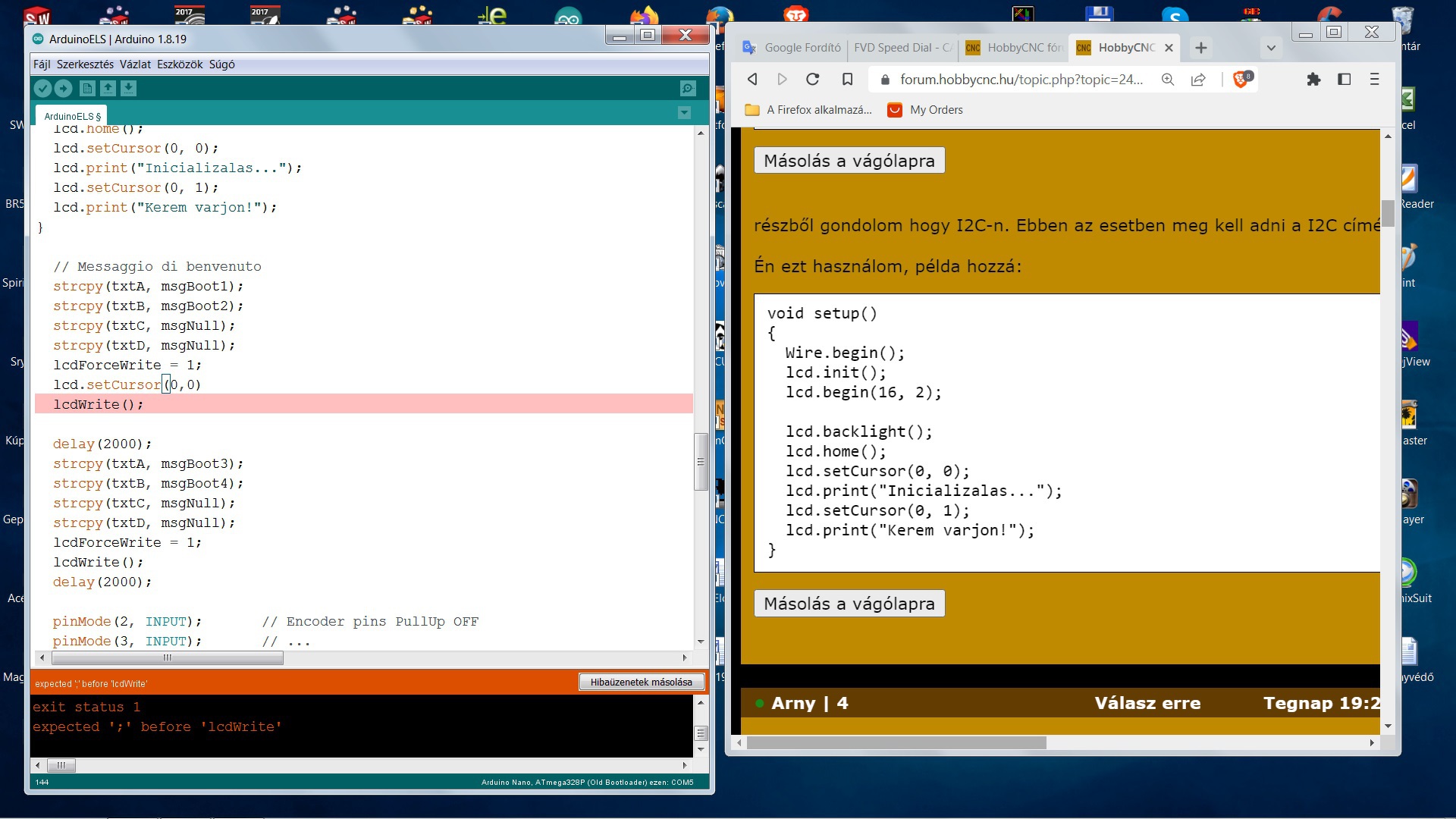Open the browser extensions puzzle icon
Image resolution: width=1456 pixels, height=819 pixels.
(1313, 79)
